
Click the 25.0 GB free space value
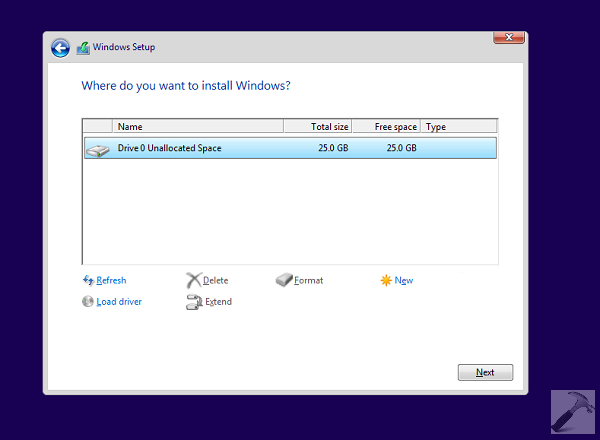click(x=401, y=148)
